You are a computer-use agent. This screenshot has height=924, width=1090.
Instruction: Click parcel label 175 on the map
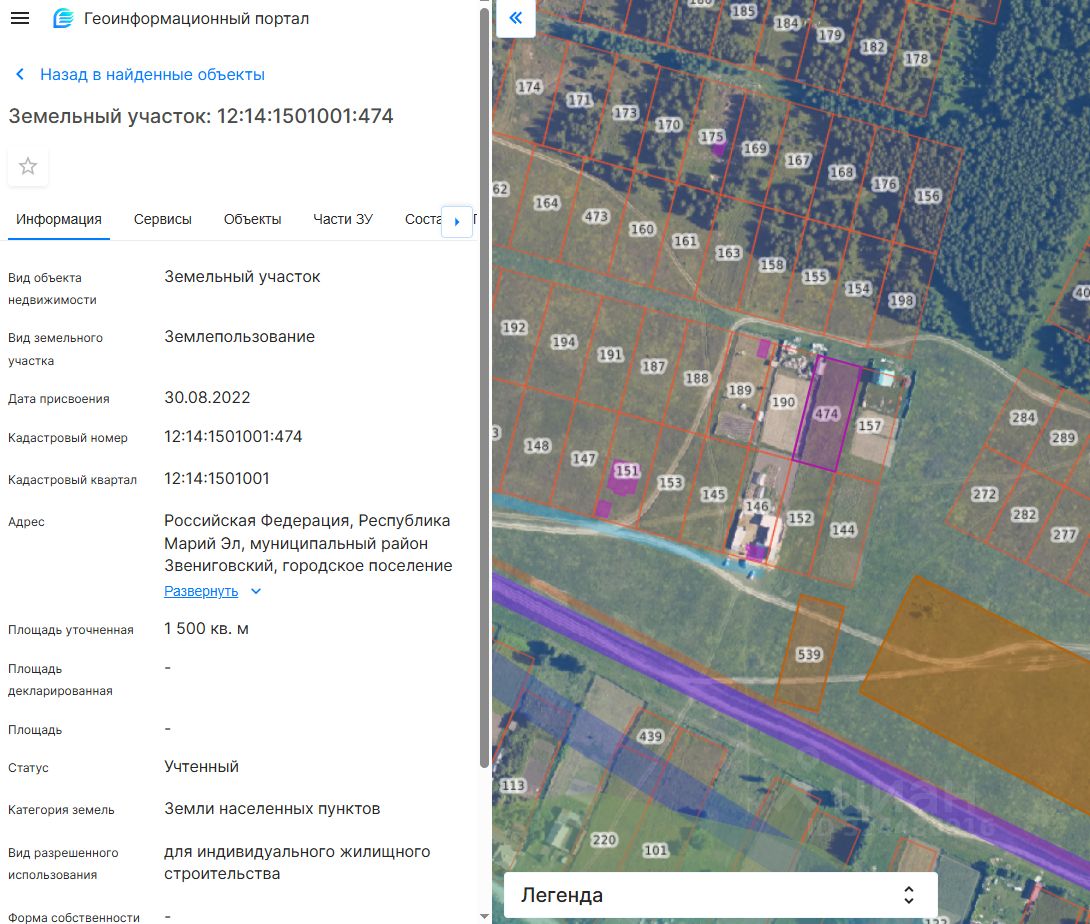click(x=712, y=136)
